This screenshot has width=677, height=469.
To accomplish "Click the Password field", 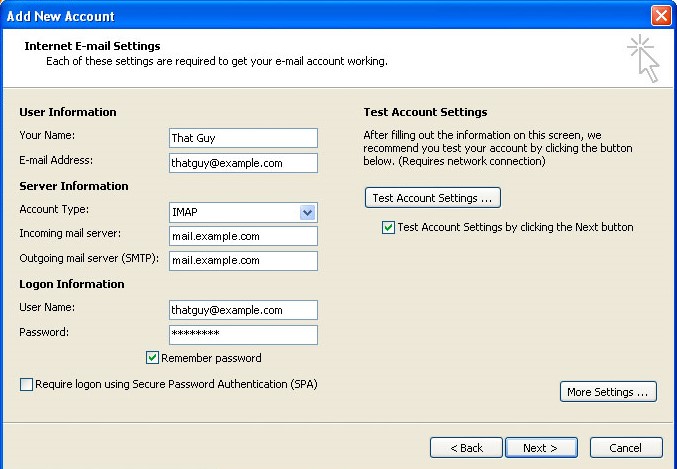I will click(244, 335).
